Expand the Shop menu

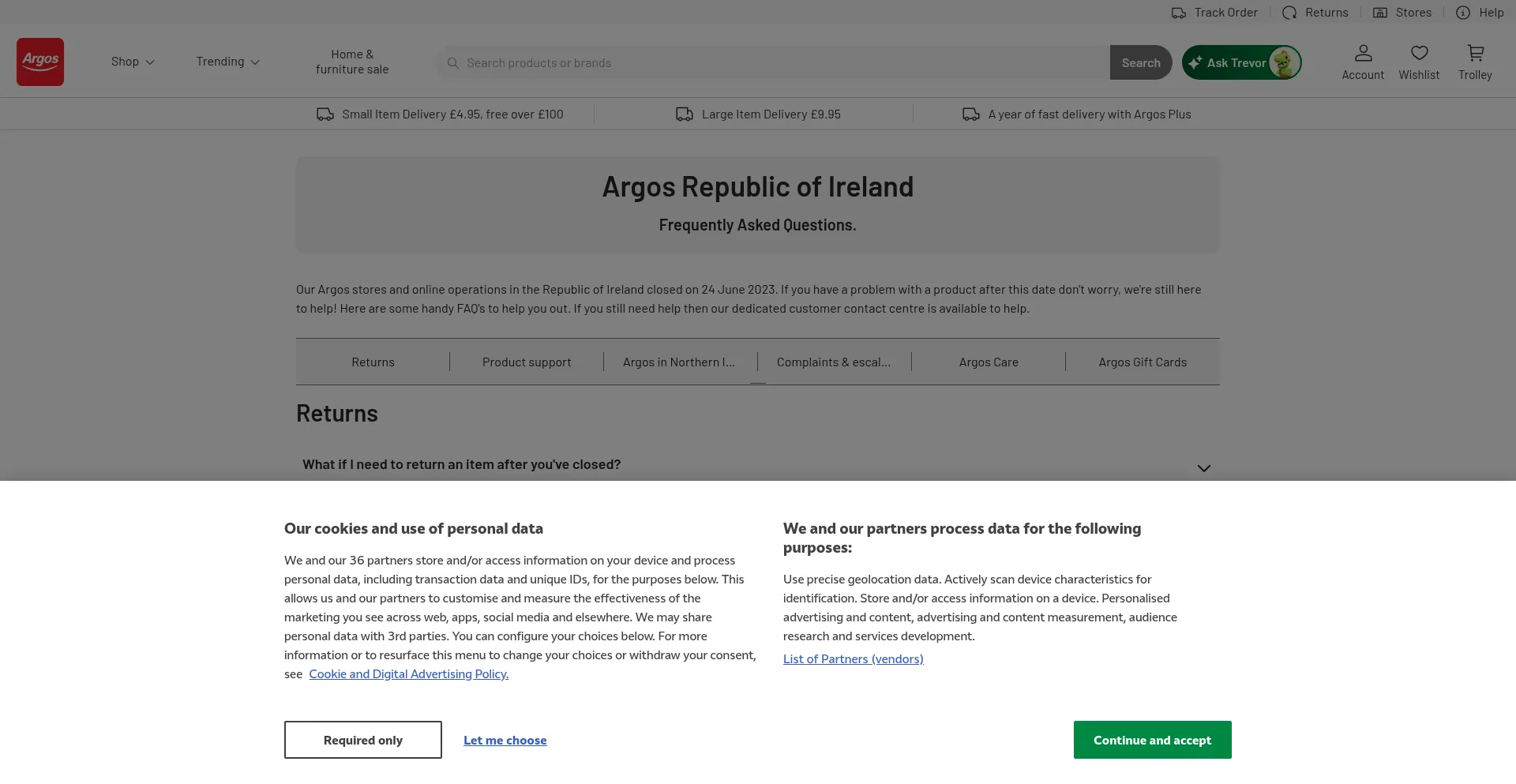click(x=133, y=62)
